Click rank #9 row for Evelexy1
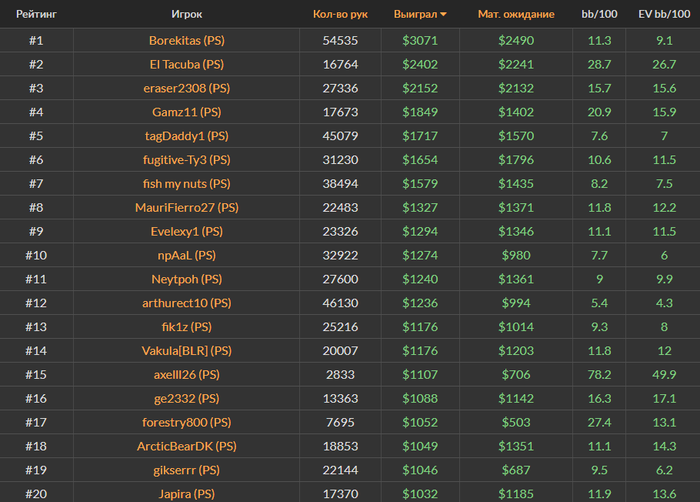700x502 pixels. point(350,231)
